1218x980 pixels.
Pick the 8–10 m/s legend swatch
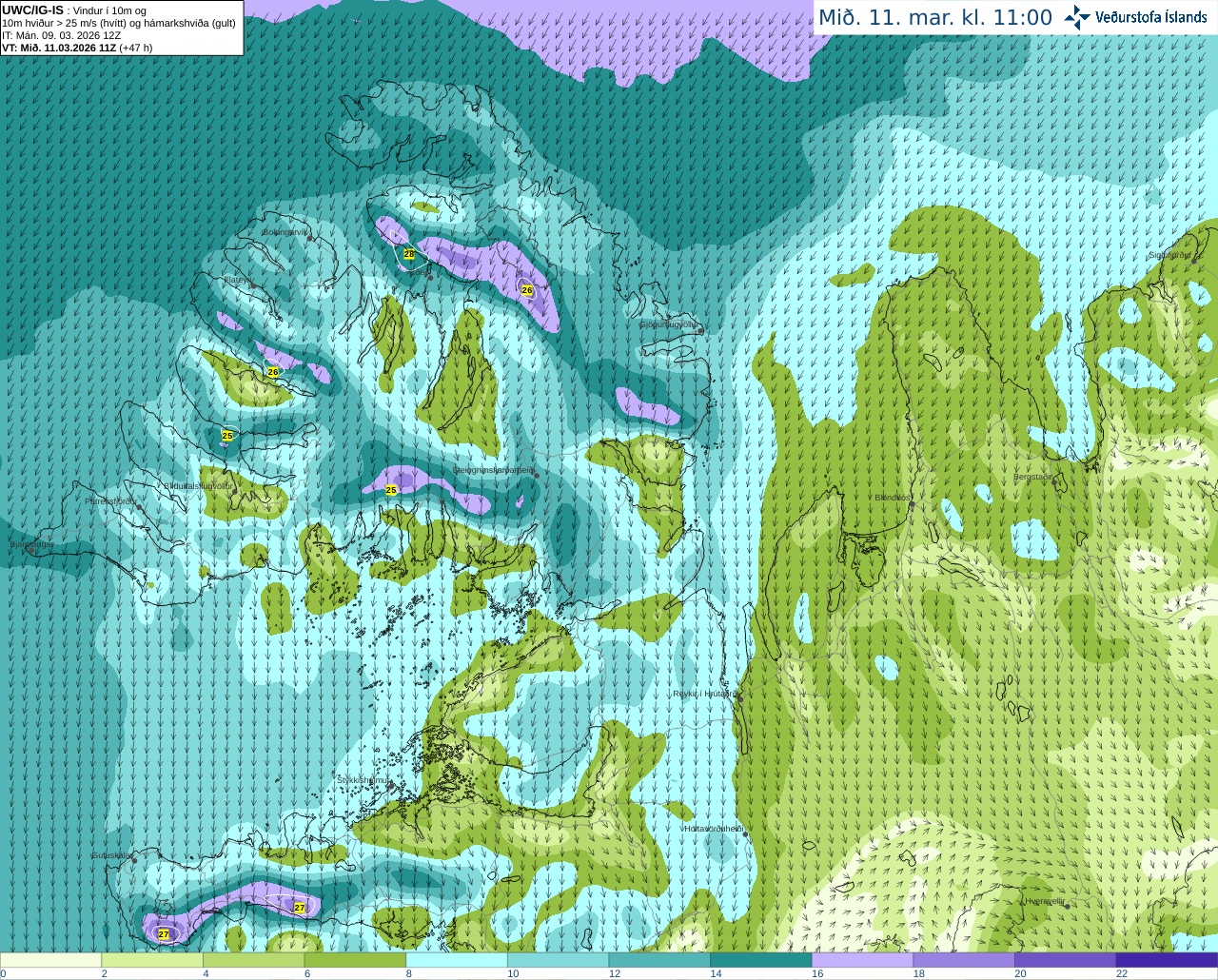coord(457,960)
